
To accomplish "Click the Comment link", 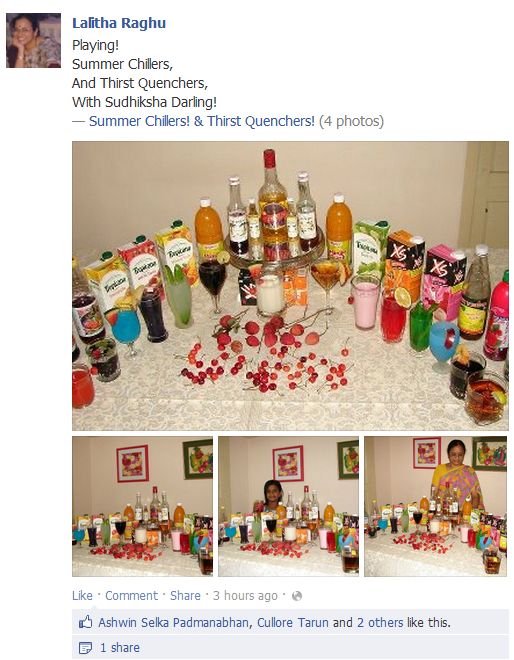I will click(131, 596).
